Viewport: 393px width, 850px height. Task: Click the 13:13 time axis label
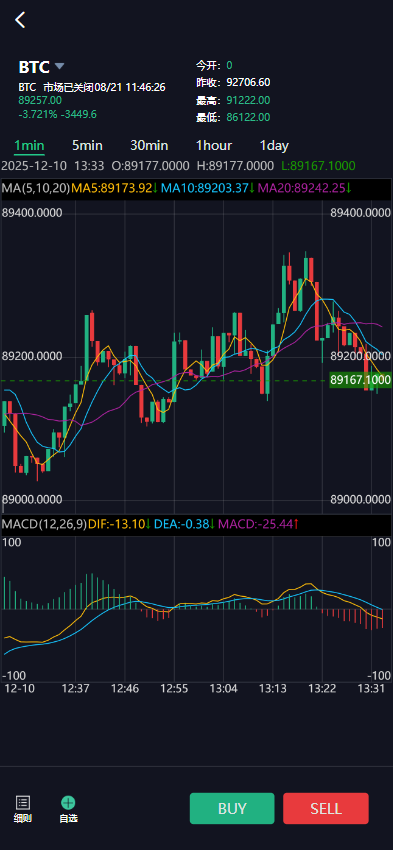(x=272, y=688)
